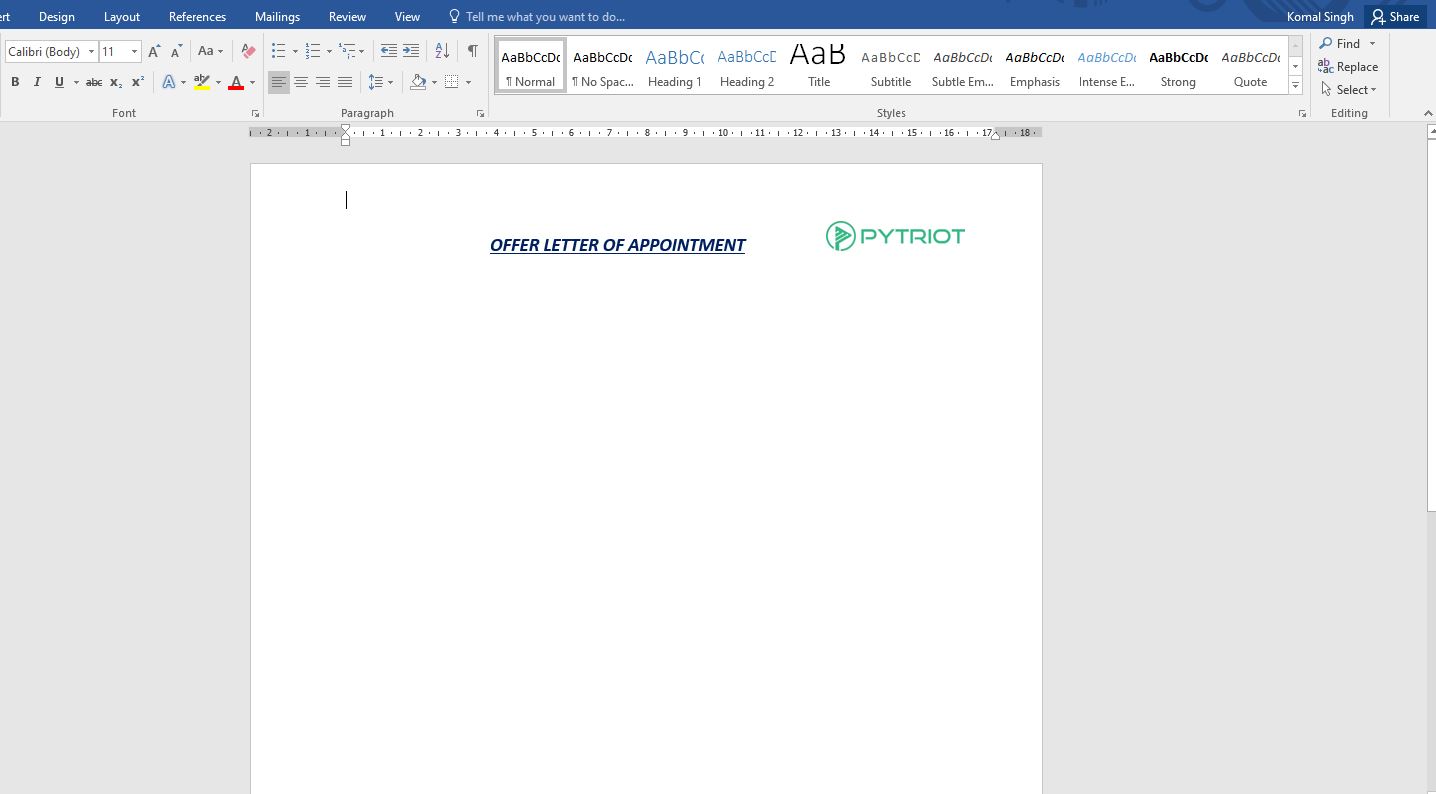Click the Replace button
Viewport: 1436px width, 794px height.
pos(1348,67)
